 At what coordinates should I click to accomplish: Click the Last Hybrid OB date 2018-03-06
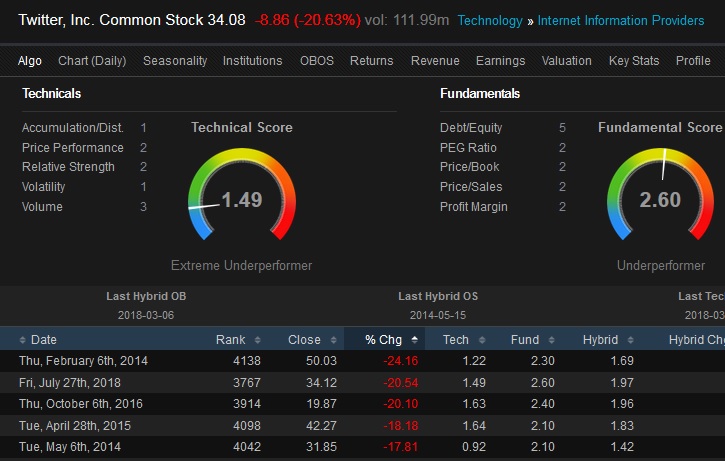(x=146, y=315)
